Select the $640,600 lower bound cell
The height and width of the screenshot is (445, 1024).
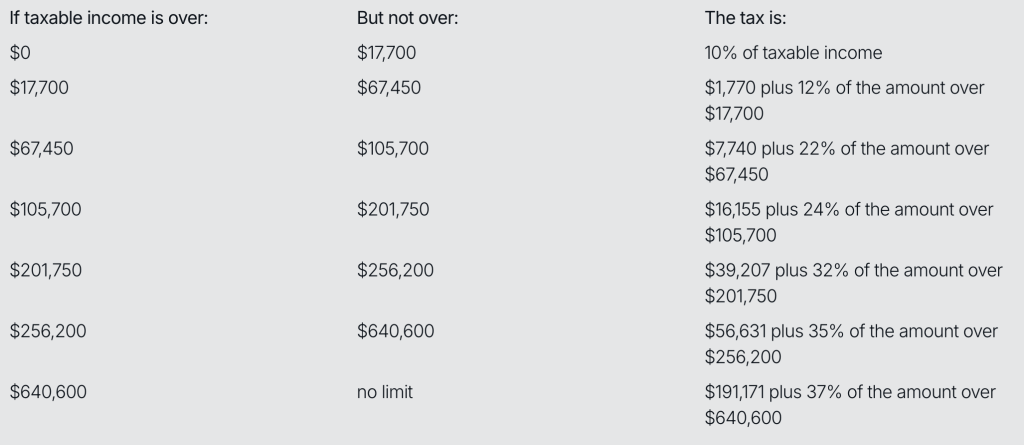pyautogui.click(x=48, y=391)
